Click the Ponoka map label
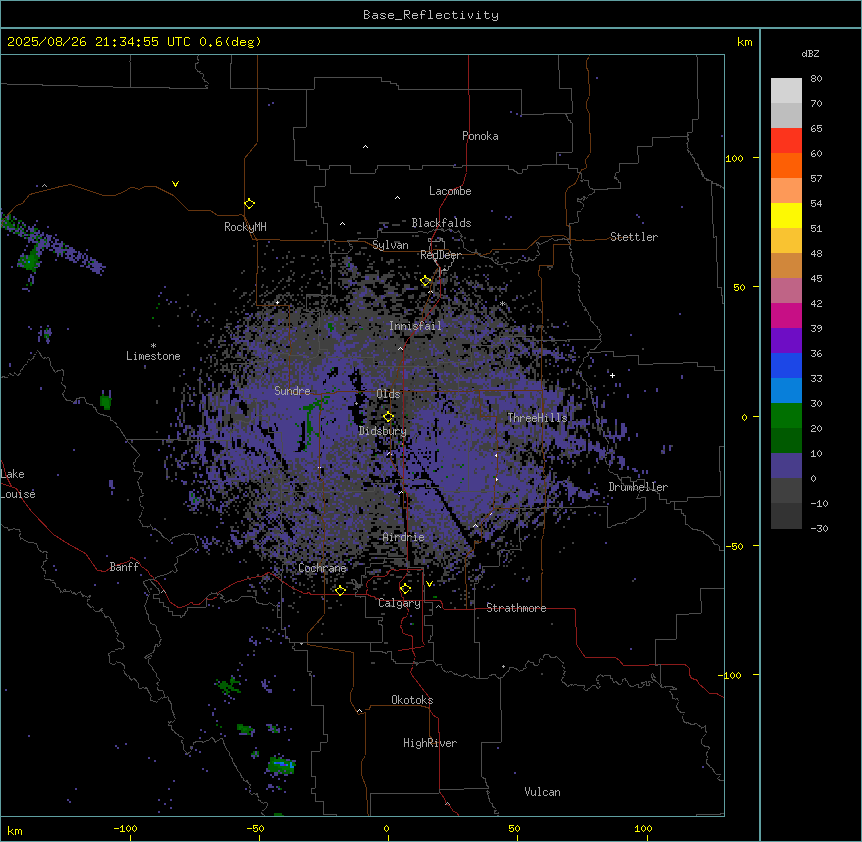 pos(480,136)
